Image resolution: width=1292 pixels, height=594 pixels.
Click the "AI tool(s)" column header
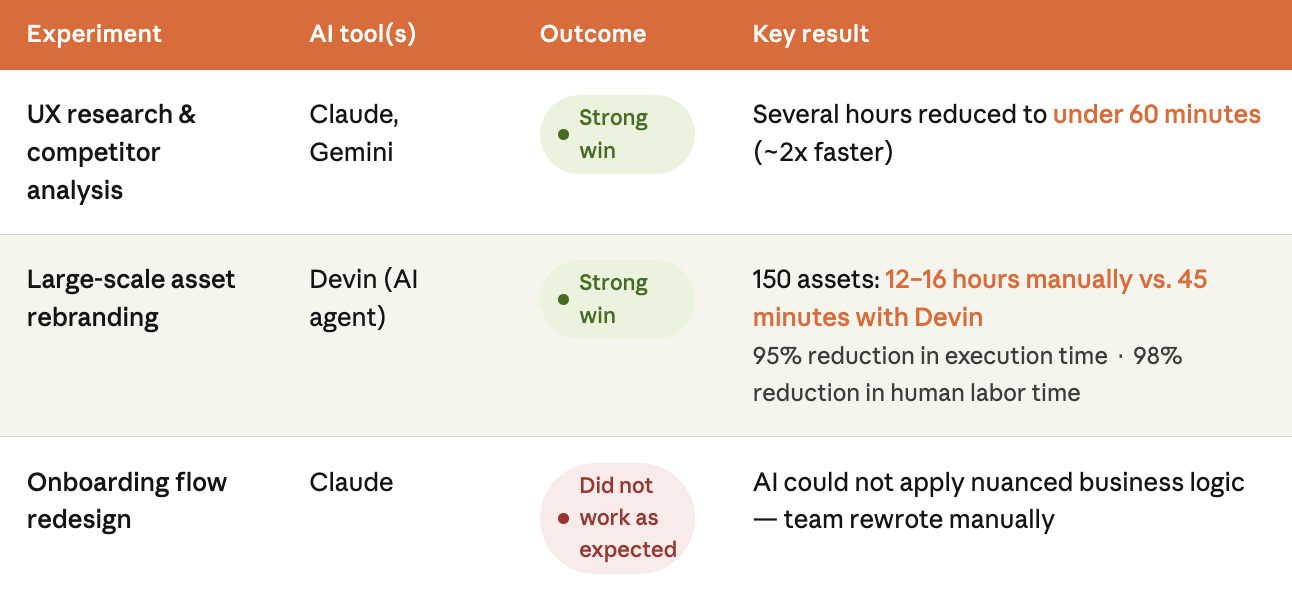coord(362,34)
